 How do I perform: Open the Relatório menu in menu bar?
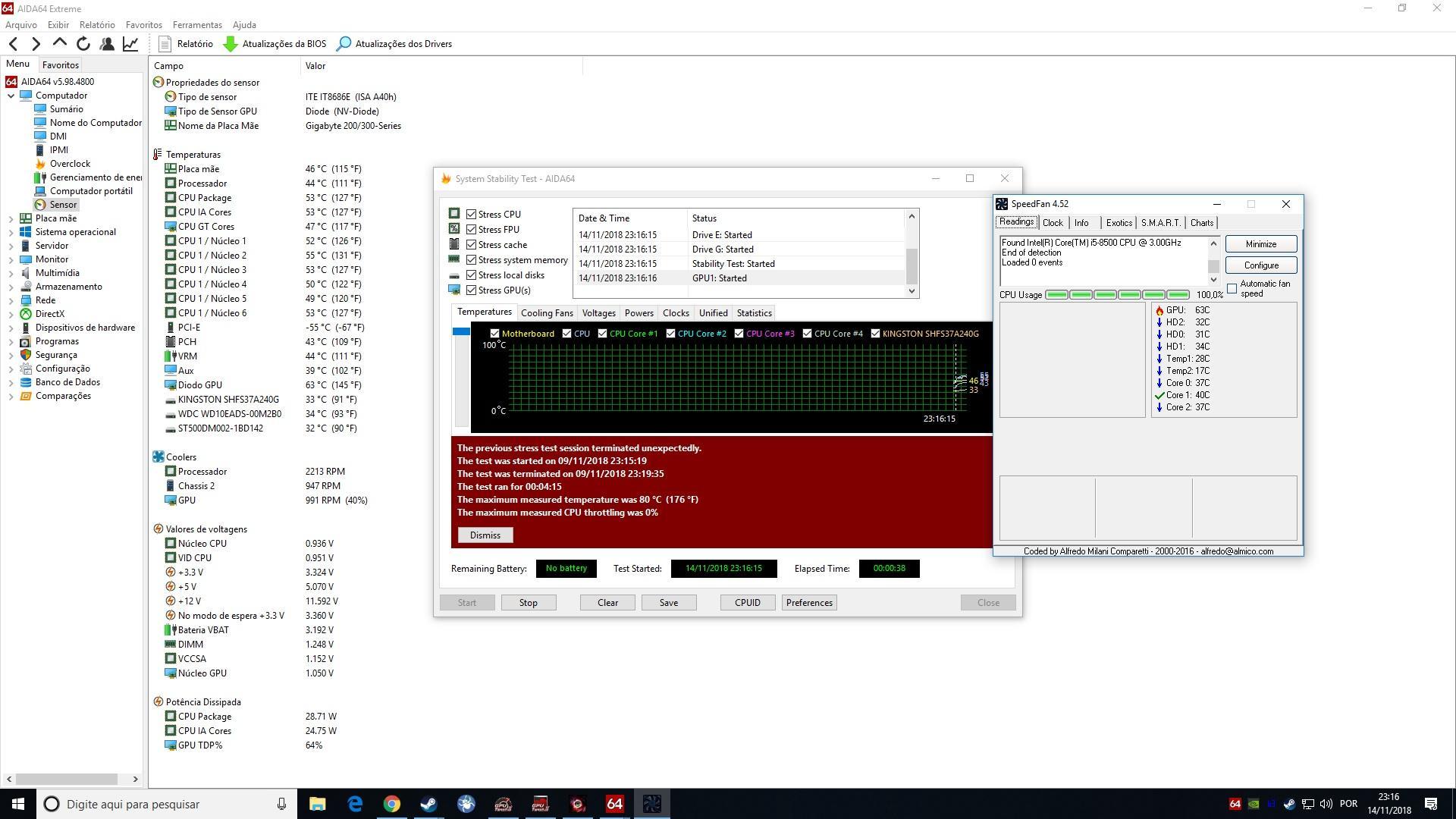click(x=97, y=25)
